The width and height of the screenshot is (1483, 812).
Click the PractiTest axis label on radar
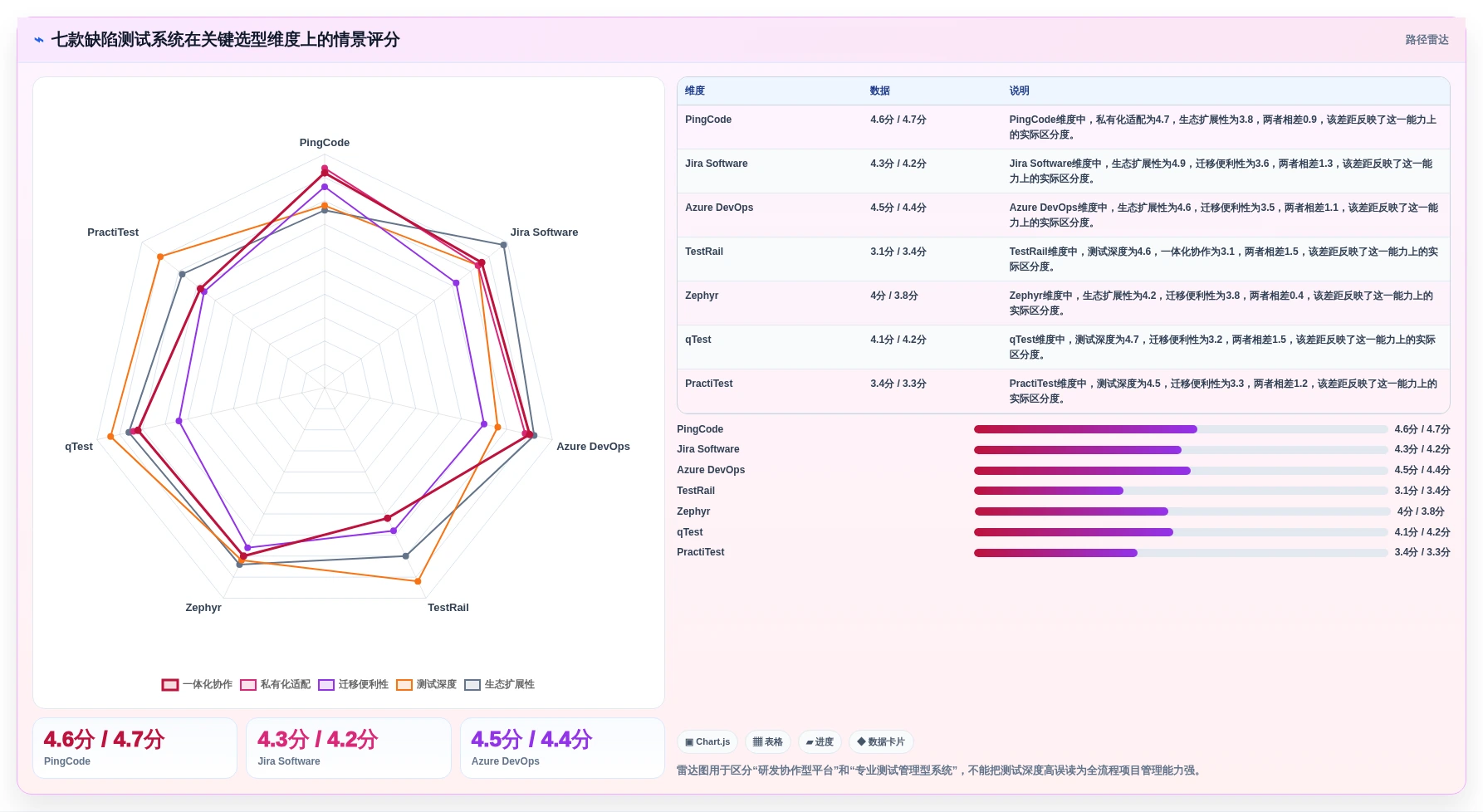[x=113, y=232]
